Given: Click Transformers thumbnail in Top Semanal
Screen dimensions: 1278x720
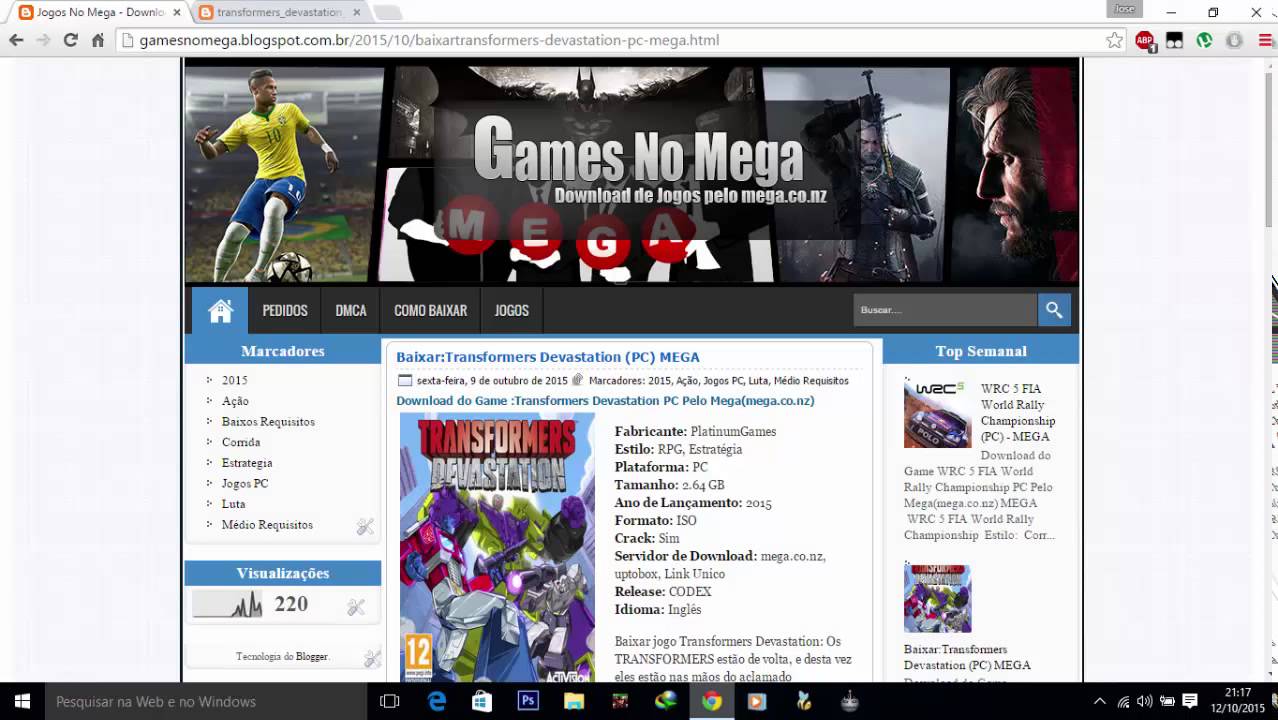Looking at the screenshot, I should (937, 598).
